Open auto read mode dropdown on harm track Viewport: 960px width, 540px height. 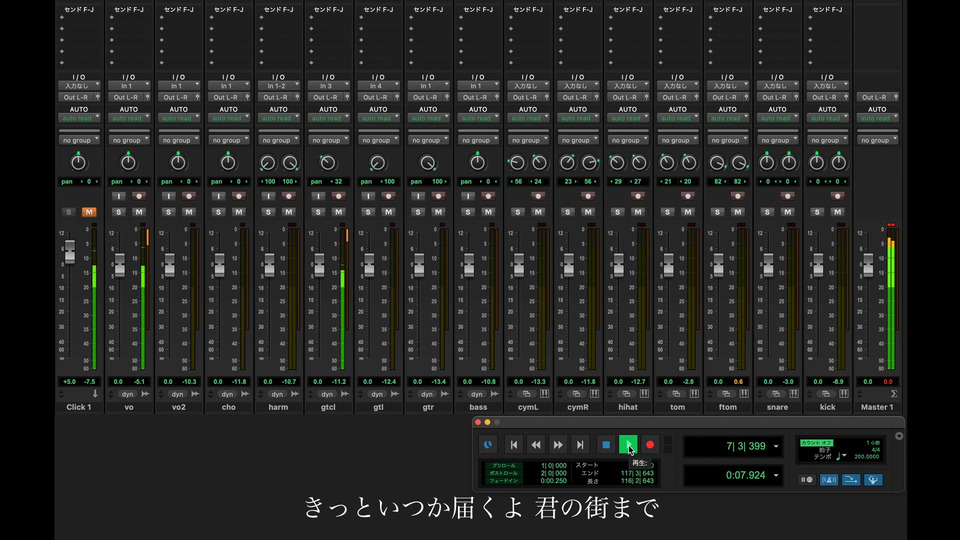[278, 118]
